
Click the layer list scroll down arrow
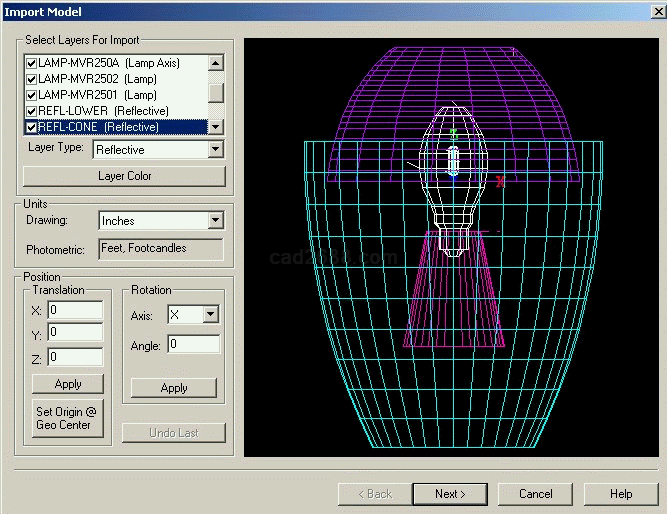pyautogui.click(x=215, y=127)
